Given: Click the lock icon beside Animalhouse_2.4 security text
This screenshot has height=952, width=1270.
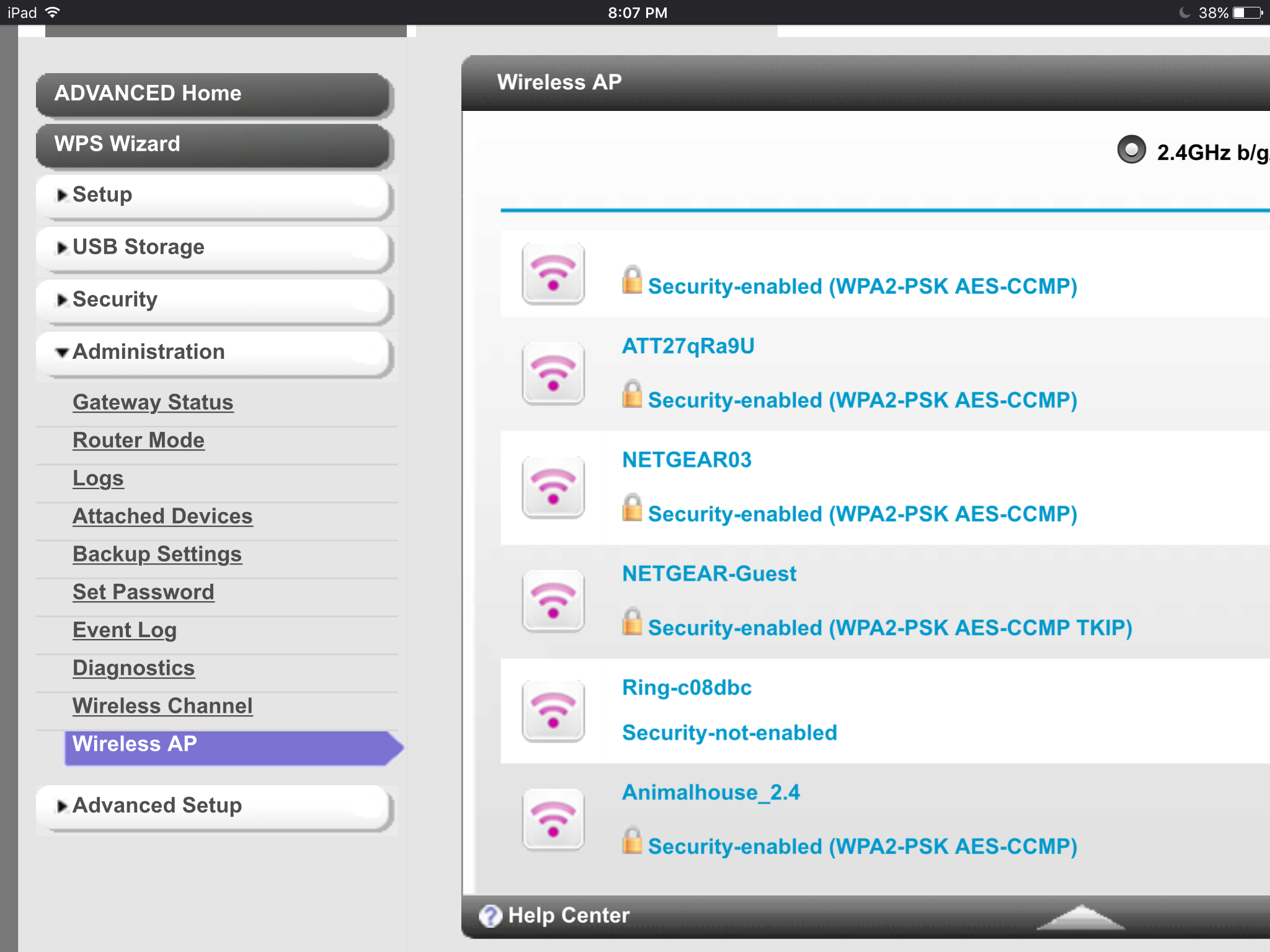Looking at the screenshot, I should tap(633, 842).
